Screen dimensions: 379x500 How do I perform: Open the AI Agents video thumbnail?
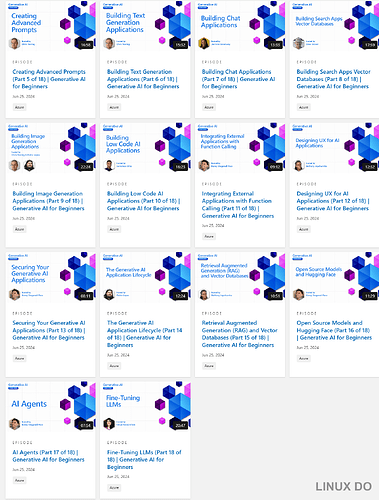(51, 407)
